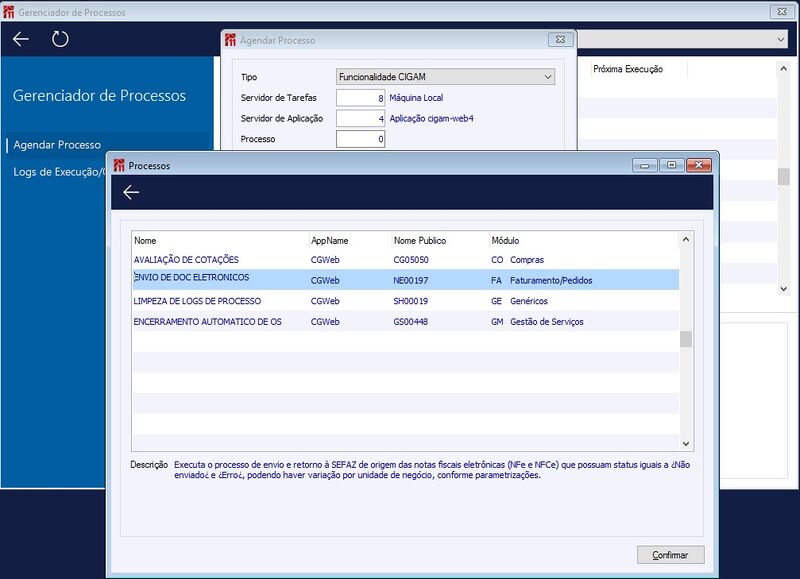Go back using arrow in Processos window
The height and width of the screenshot is (579, 800).
tap(131, 192)
